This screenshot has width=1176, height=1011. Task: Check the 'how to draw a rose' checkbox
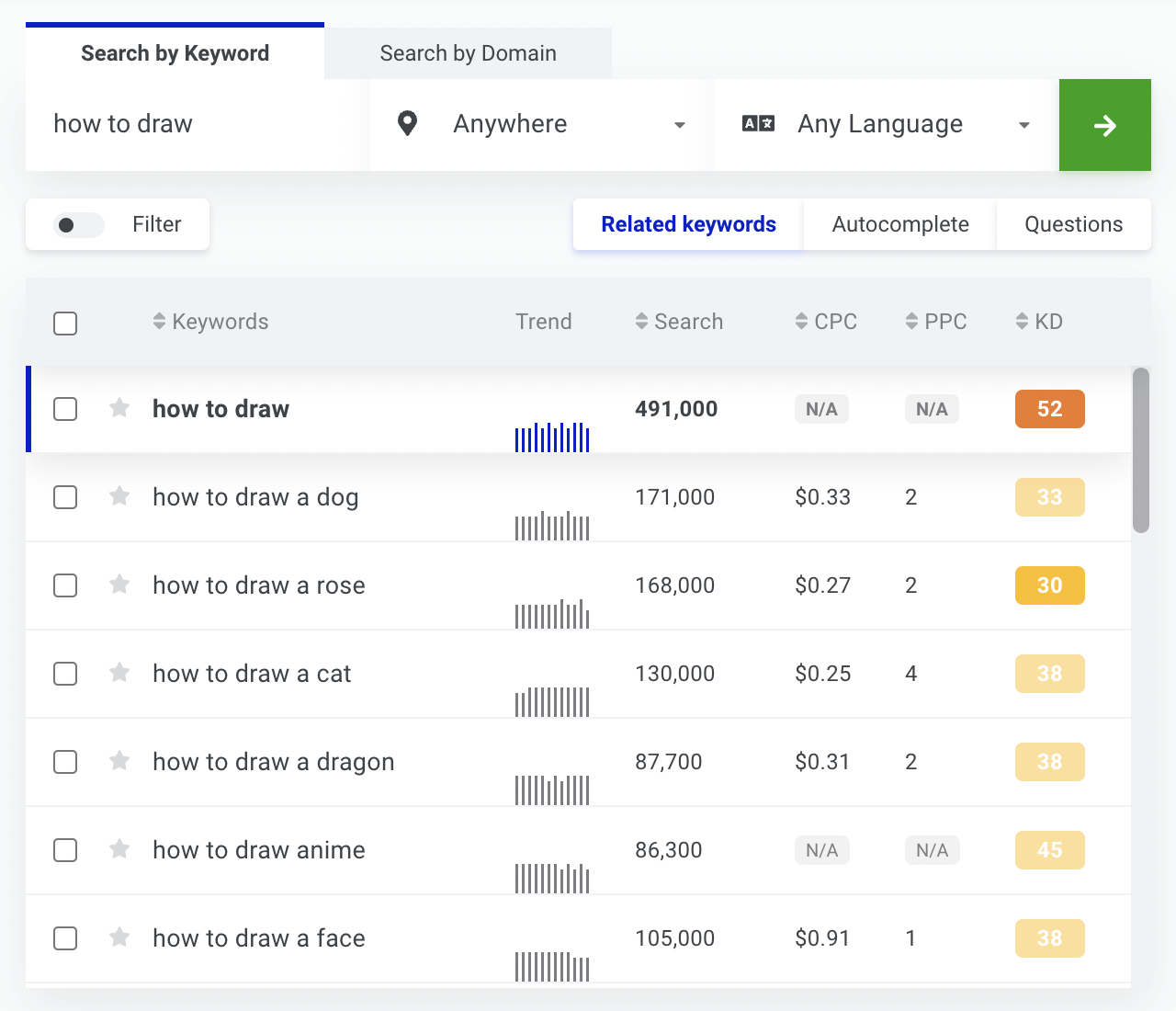click(65, 585)
